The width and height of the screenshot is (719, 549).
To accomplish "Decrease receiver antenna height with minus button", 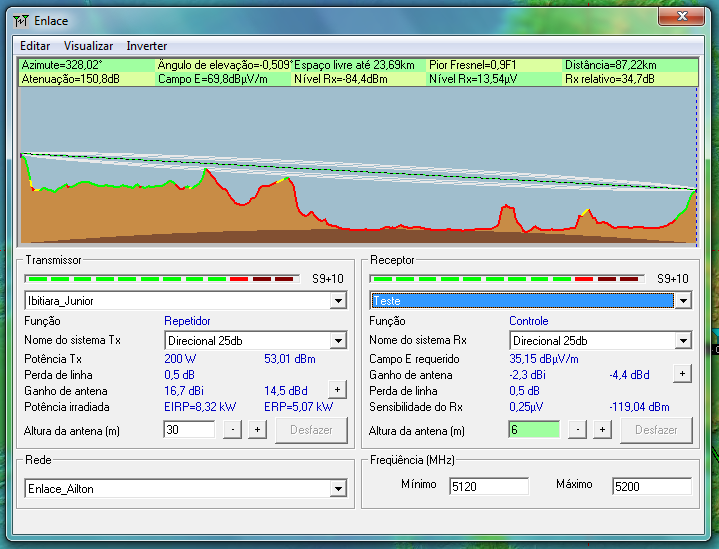I will click(577, 430).
